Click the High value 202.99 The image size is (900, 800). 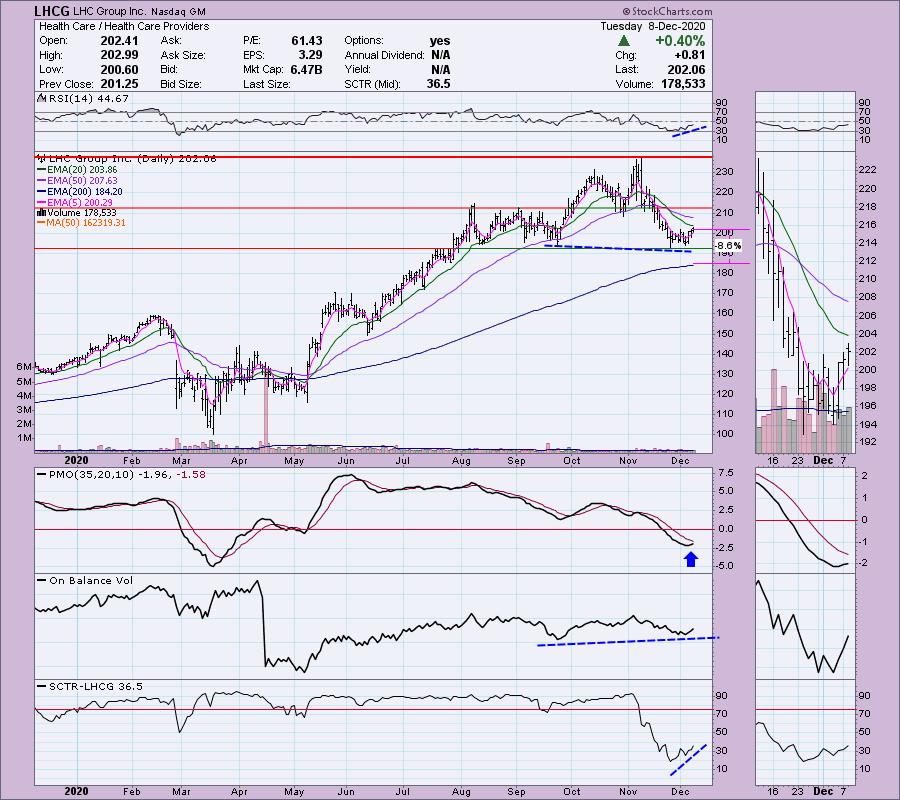click(119, 55)
